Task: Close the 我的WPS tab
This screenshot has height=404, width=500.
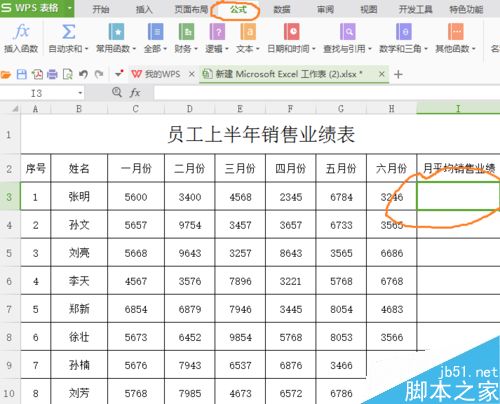Action: (191, 74)
